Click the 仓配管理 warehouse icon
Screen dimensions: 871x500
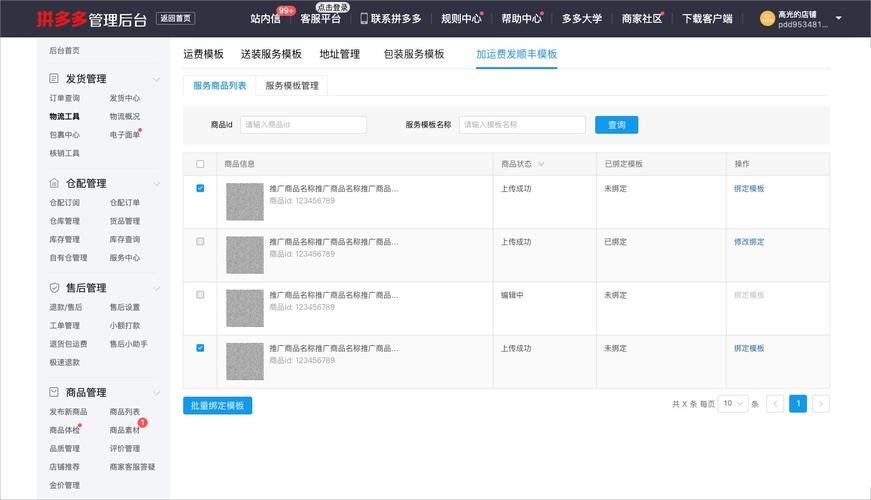54,183
